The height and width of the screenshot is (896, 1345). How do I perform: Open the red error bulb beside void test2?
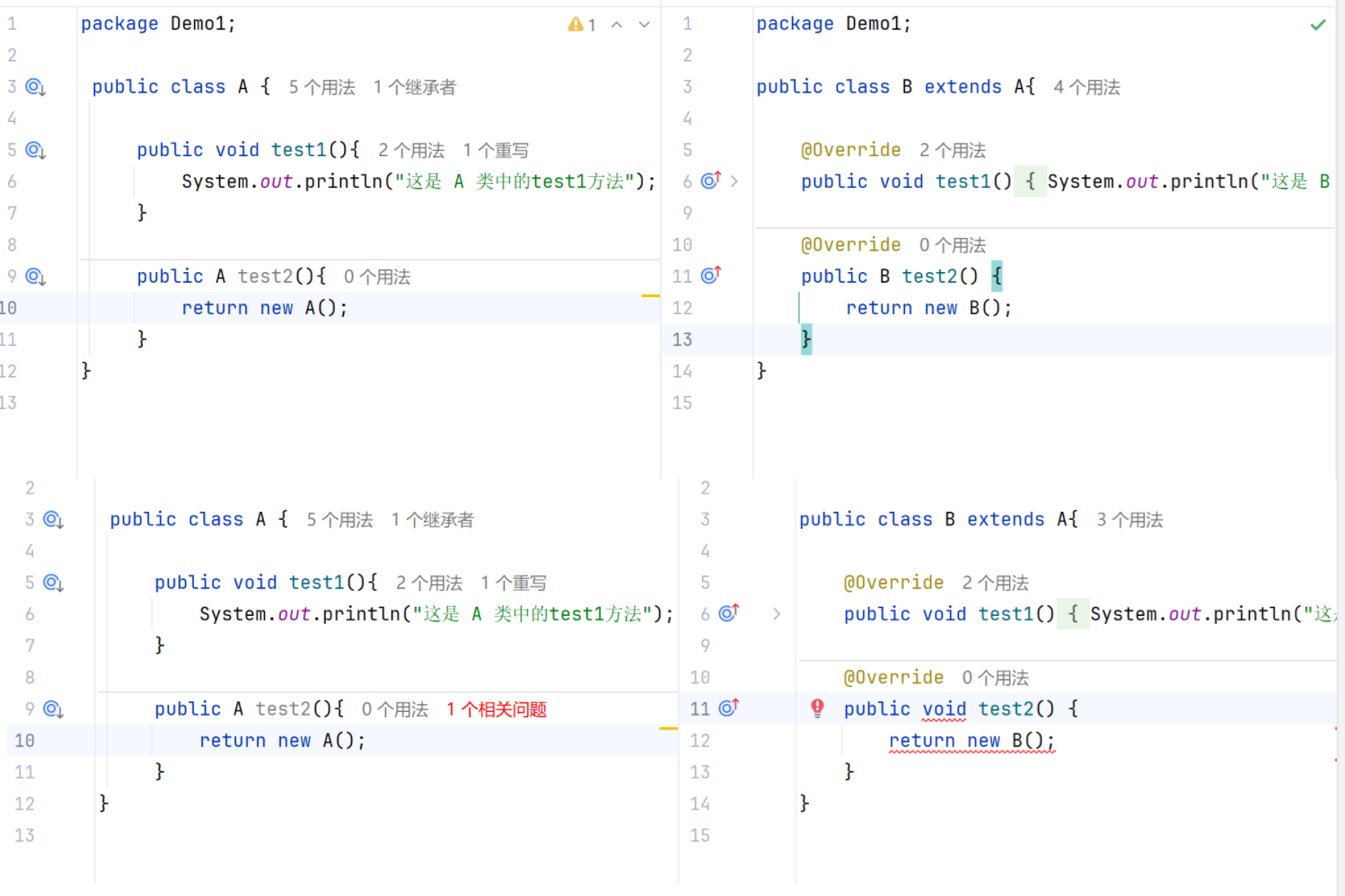817,708
